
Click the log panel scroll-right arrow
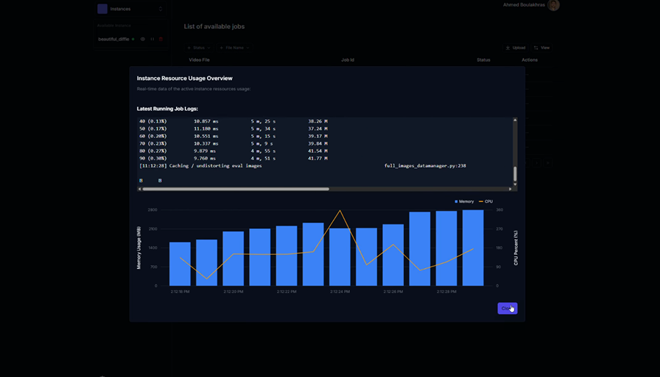coord(510,189)
